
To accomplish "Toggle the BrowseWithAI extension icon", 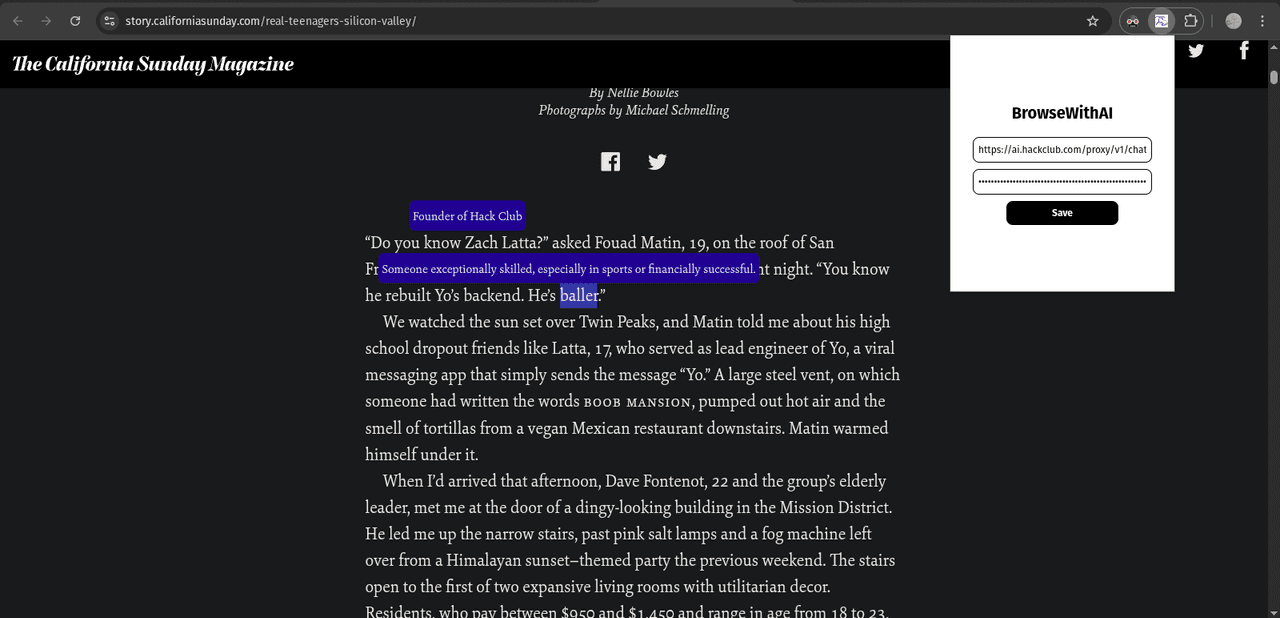I will 1161,21.
